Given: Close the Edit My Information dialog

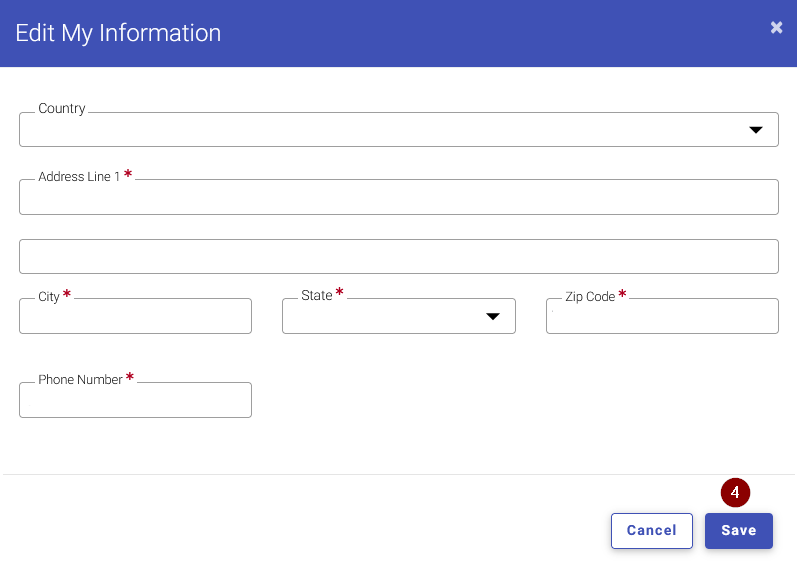Looking at the screenshot, I should (776, 27).
